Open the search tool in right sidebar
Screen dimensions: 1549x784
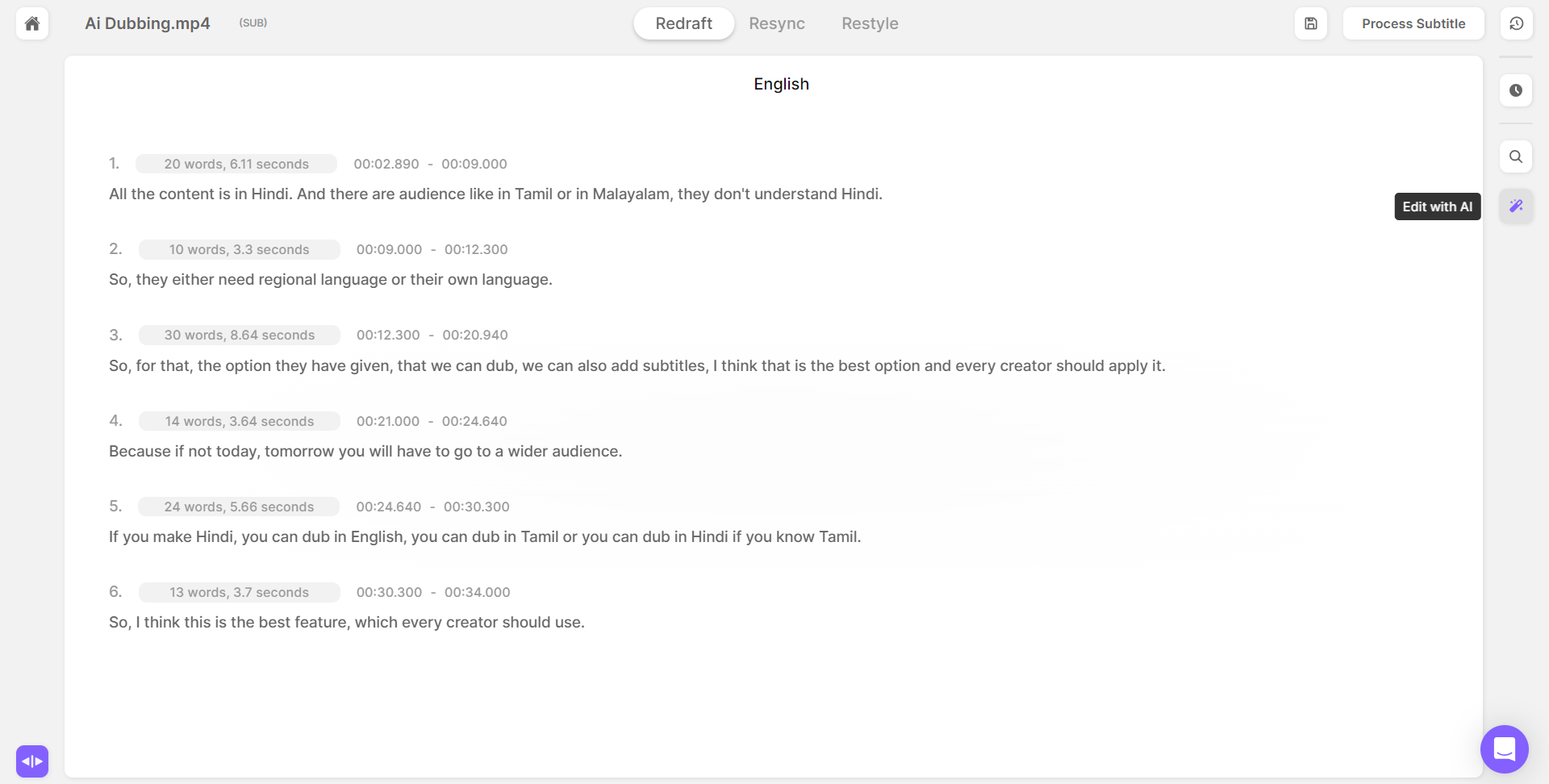(x=1516, y=156)
